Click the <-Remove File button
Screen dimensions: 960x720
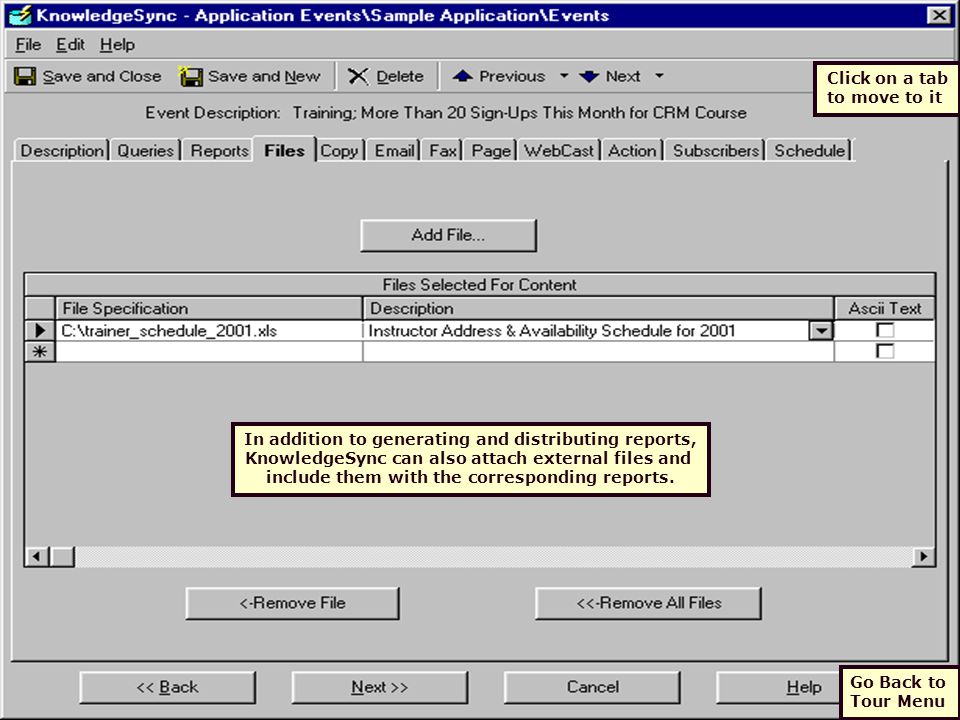coord(293,603)
